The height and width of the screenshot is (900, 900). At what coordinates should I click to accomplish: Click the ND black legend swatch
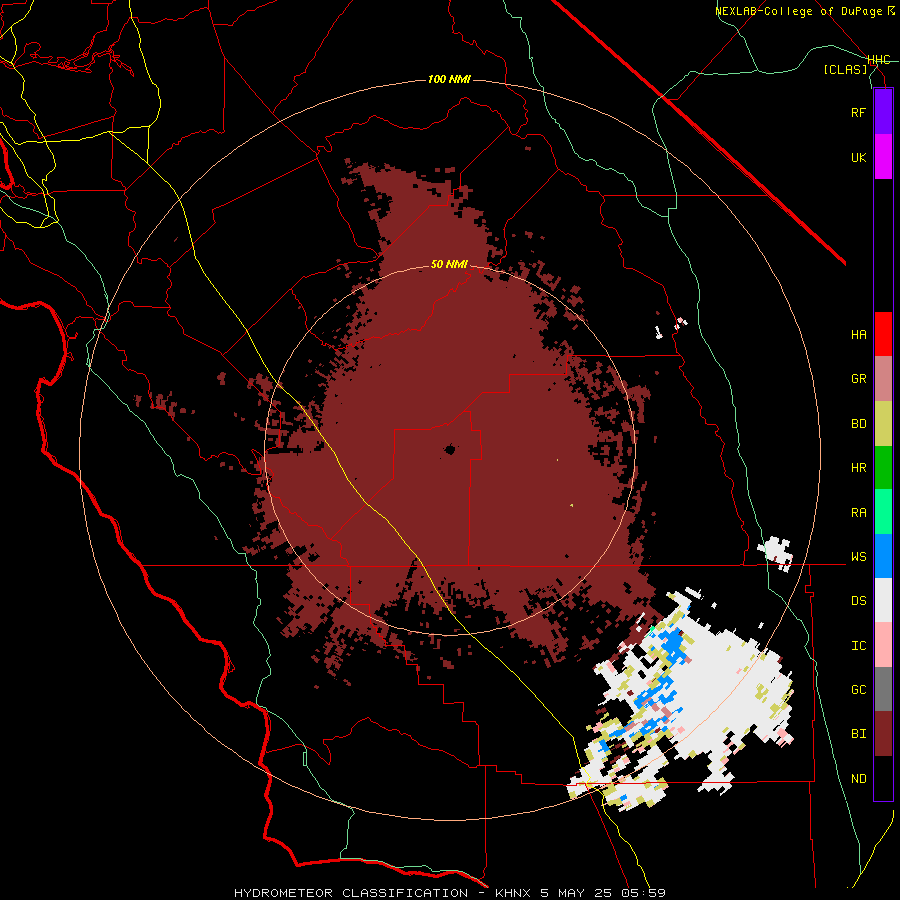tap(883, 778)
